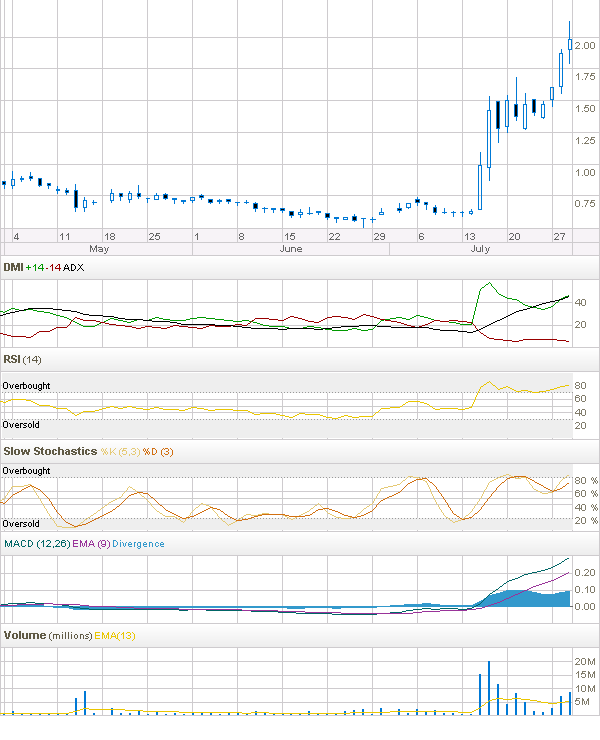Click the Volume (millions) panel title
The image size is (600, 740).
(x=48, y=635)
